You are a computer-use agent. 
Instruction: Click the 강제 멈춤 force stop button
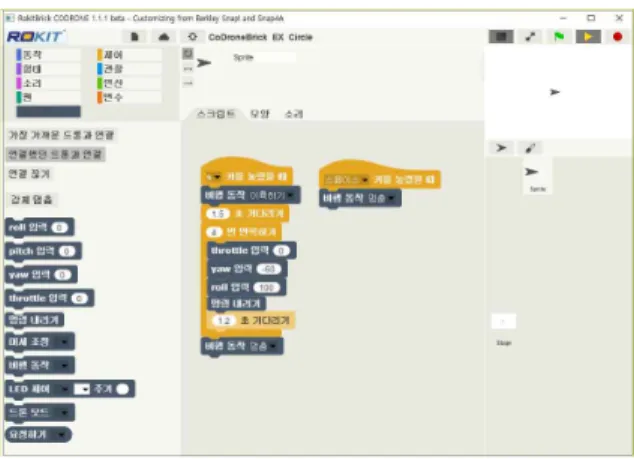click(x=32, y=200)
